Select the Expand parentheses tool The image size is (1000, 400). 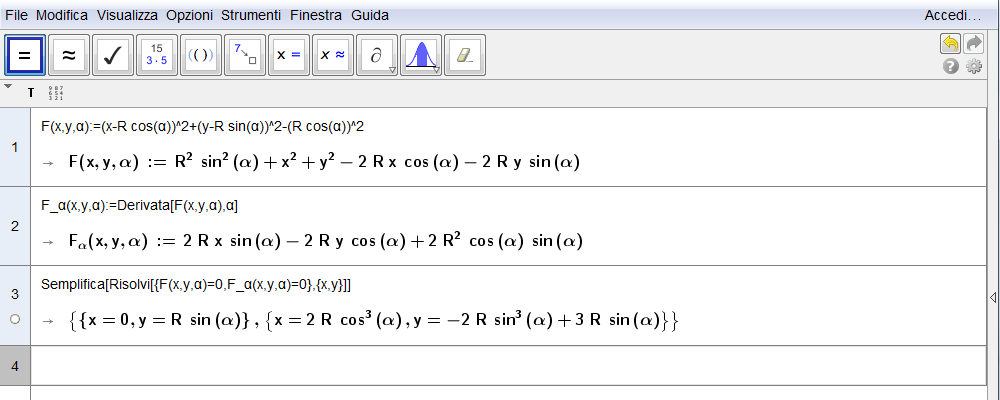click(x=201, y=55)
